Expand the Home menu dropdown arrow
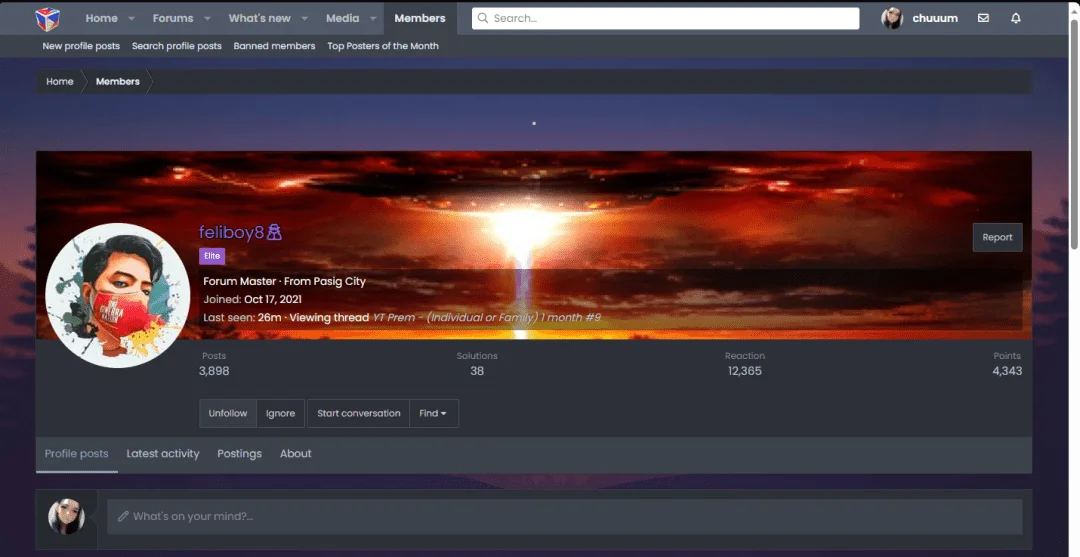The height and width of the screenshot is (557, 1080). click(132, 19)
